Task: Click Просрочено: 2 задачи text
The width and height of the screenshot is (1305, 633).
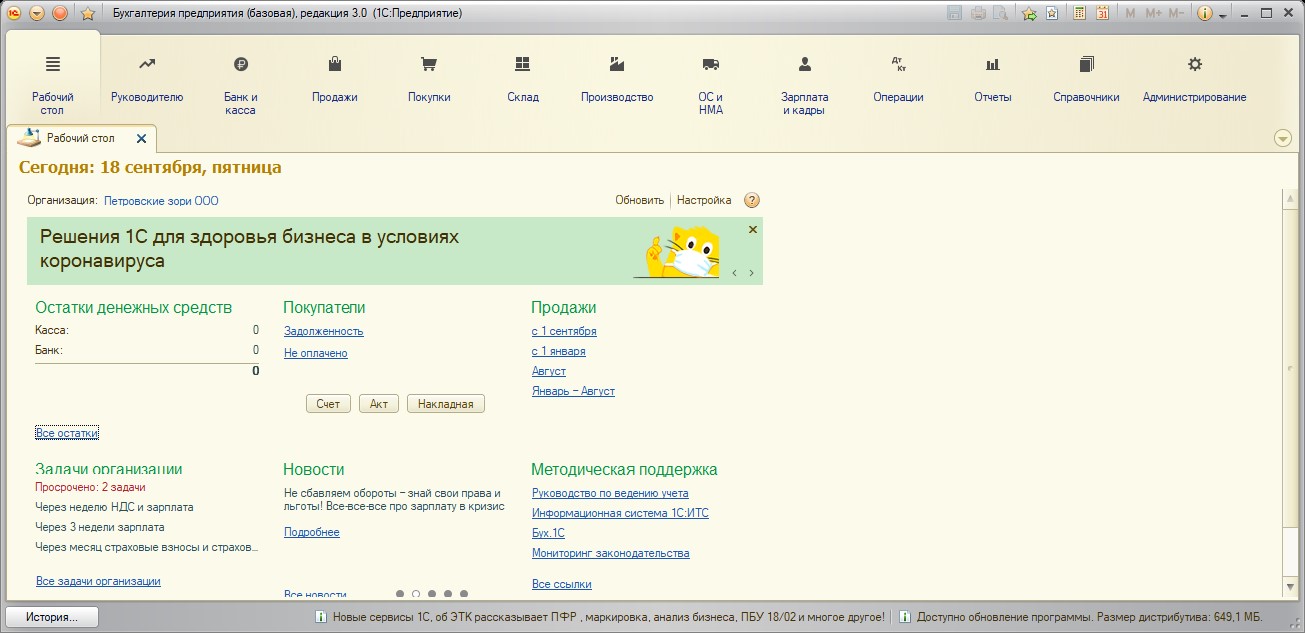Action: [x=90, y=487]
